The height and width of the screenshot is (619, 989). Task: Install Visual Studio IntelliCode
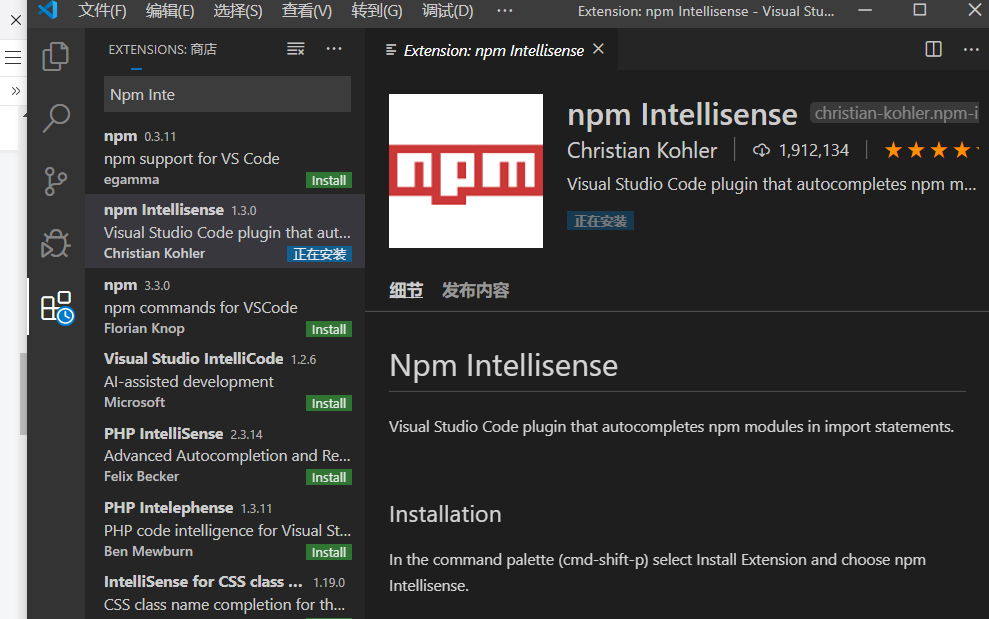pos(329,403)
